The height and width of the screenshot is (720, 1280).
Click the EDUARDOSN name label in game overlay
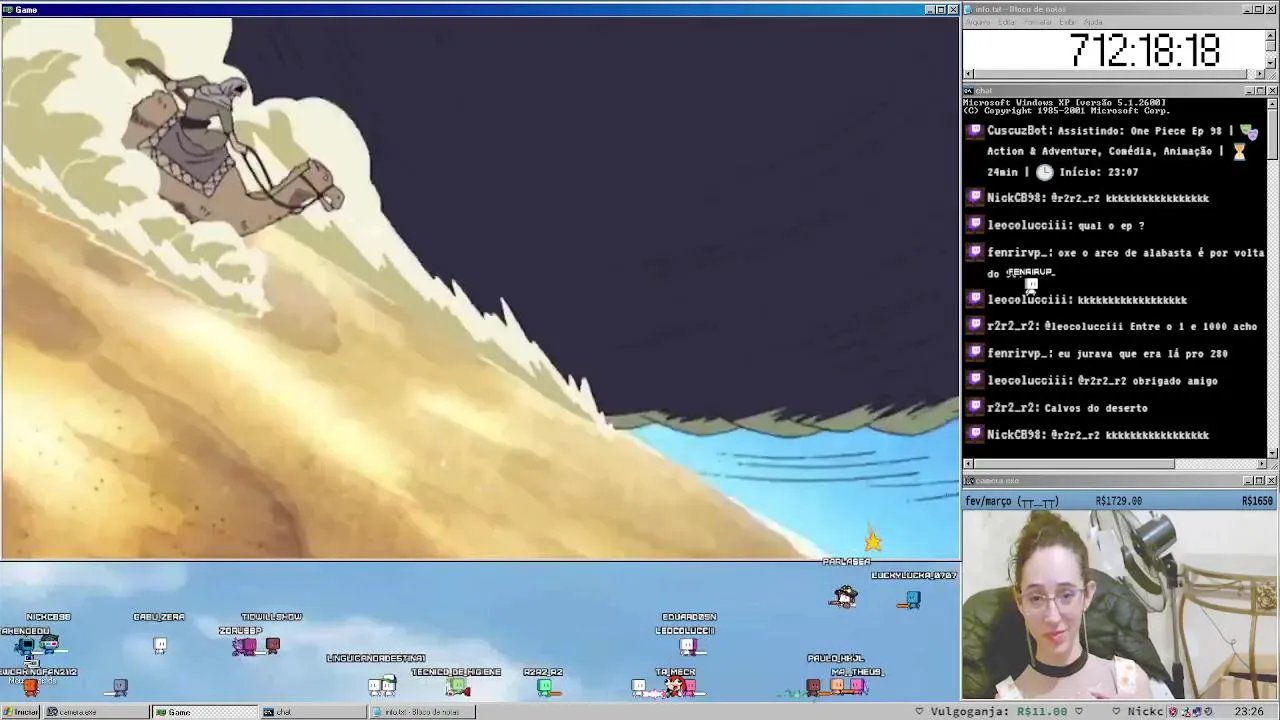pos(689,617)
